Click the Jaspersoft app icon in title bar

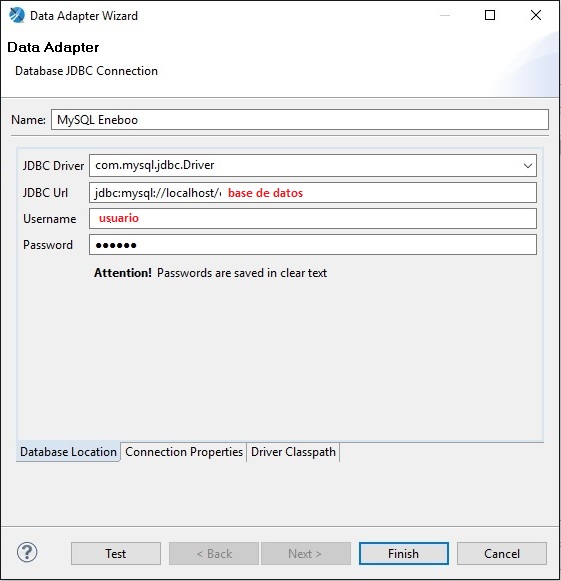(x=16, y=16)
